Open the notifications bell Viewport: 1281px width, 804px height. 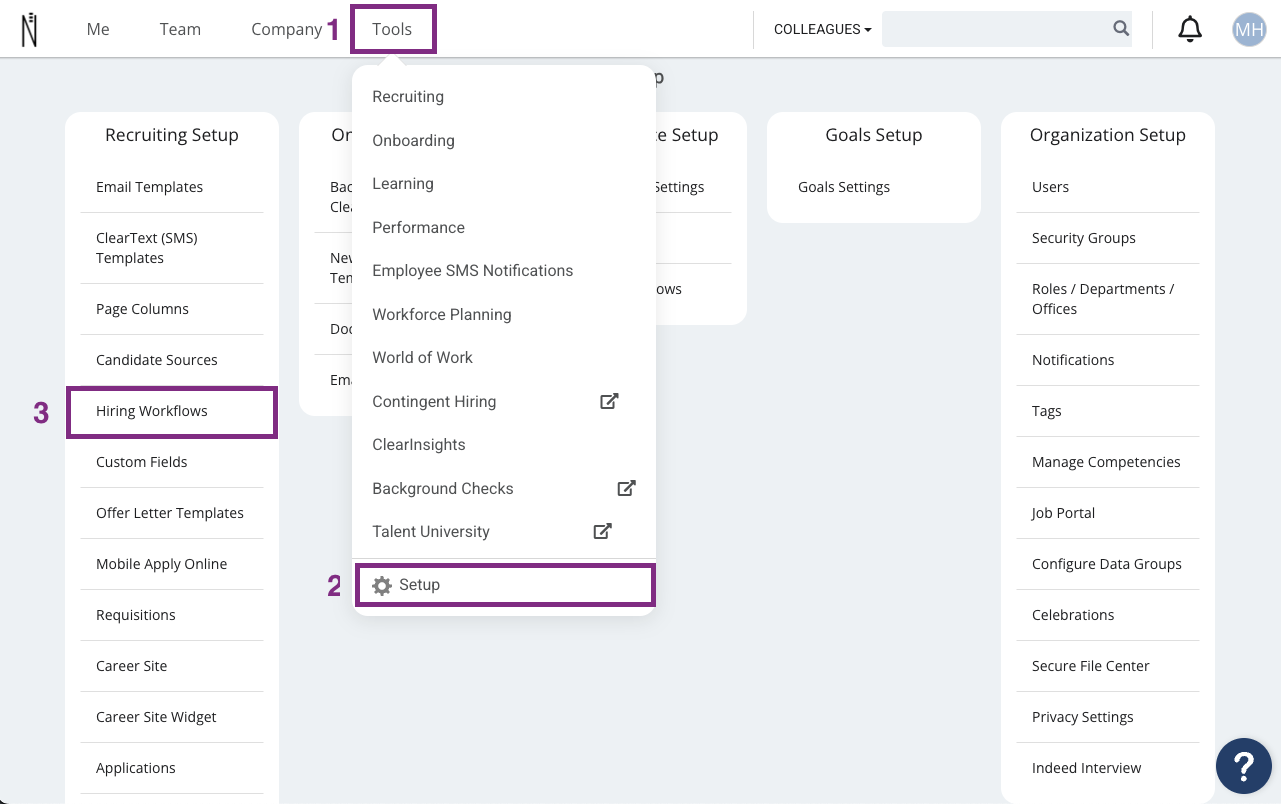pyautogui.click(x=1190, y=29)
